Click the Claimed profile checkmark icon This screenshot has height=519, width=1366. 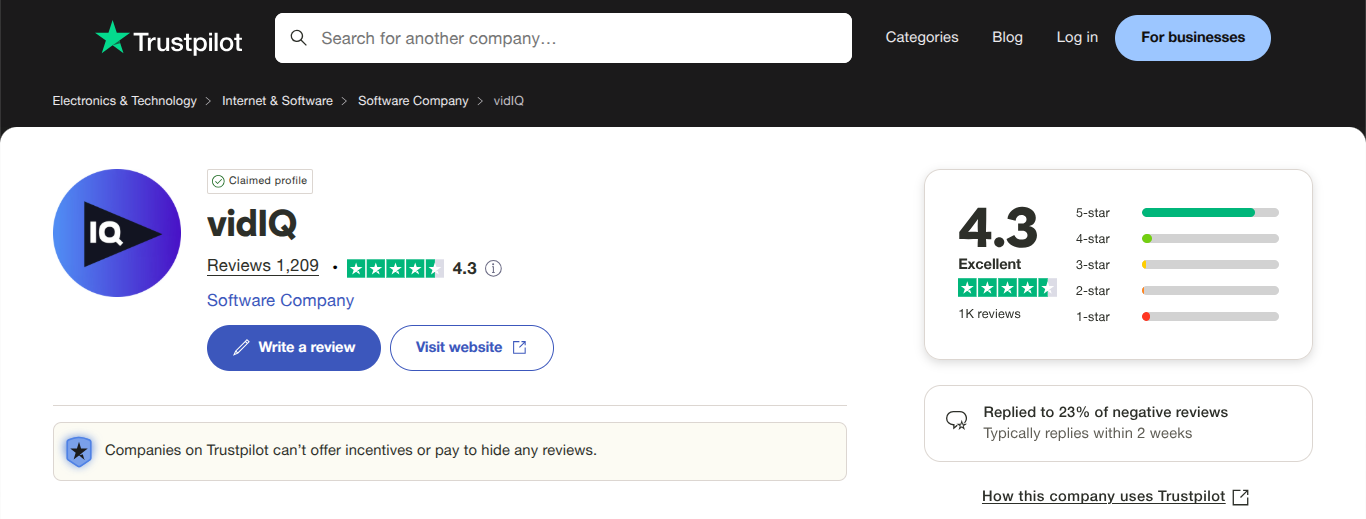[x=218, y=181]
